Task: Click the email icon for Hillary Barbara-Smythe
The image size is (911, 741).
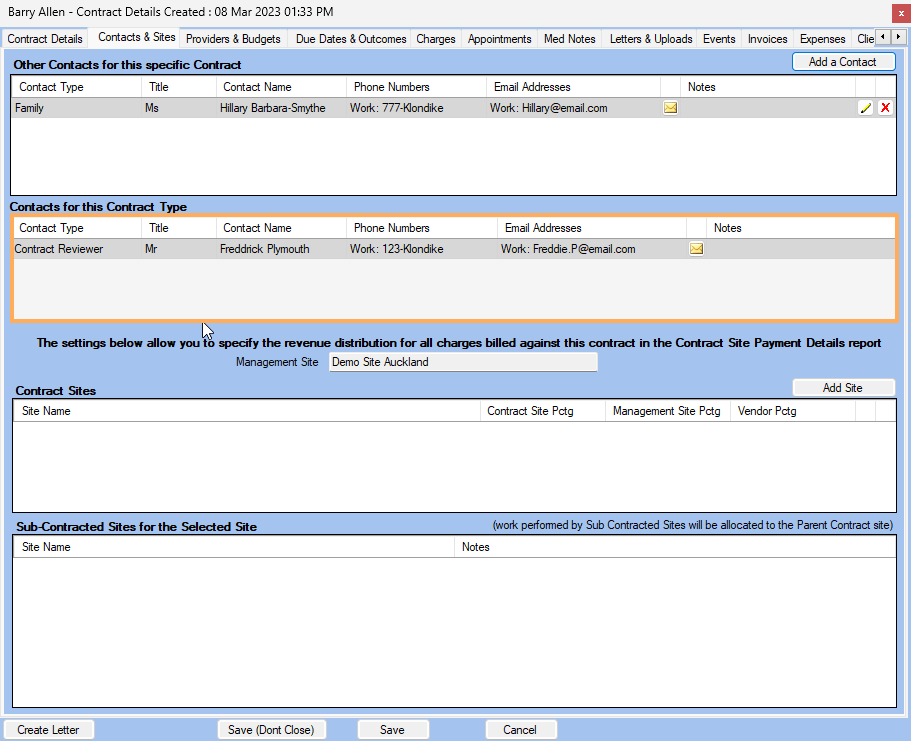Action: (x=670, y=108)
